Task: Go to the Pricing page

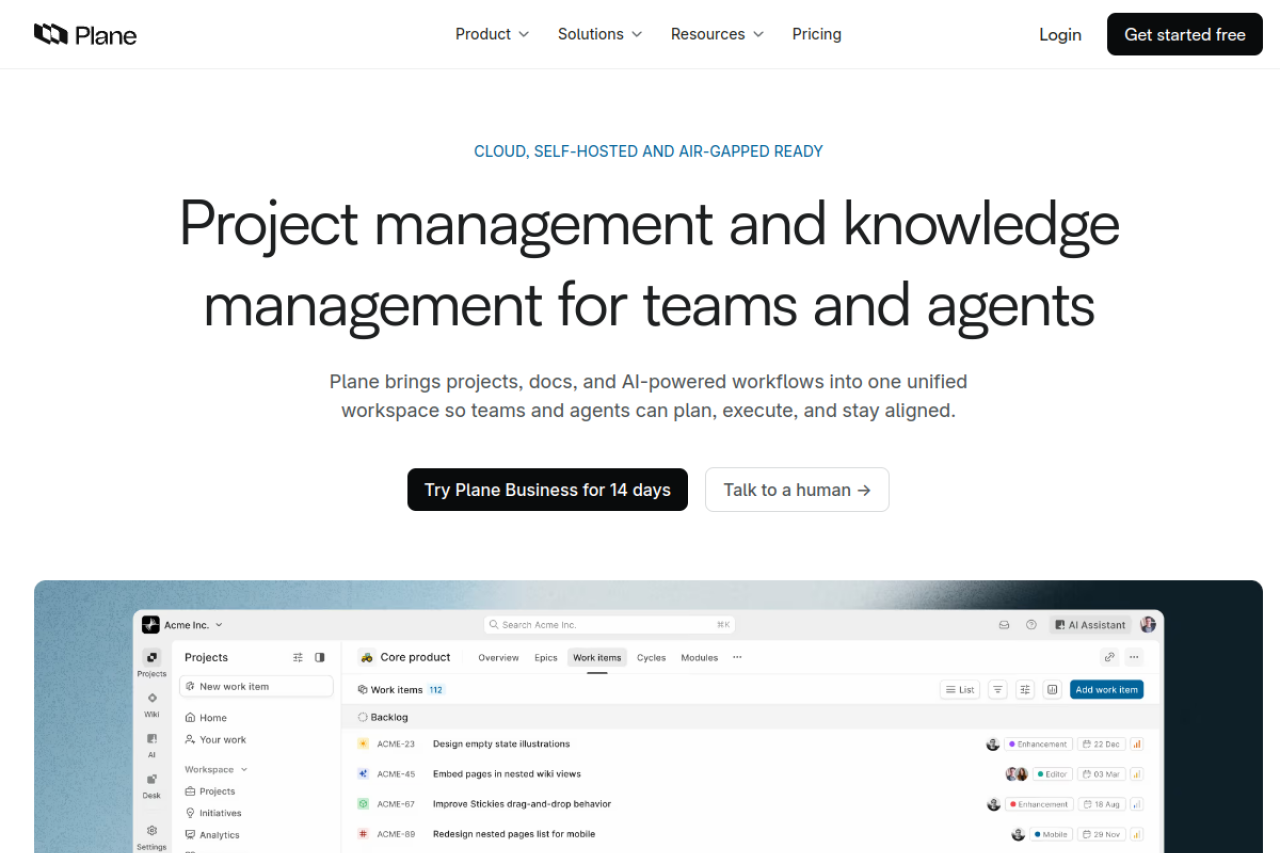Action: (816, 34)
